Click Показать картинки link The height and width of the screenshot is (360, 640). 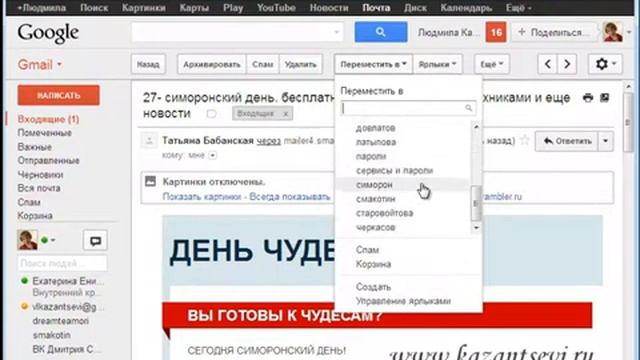[202, 197]
